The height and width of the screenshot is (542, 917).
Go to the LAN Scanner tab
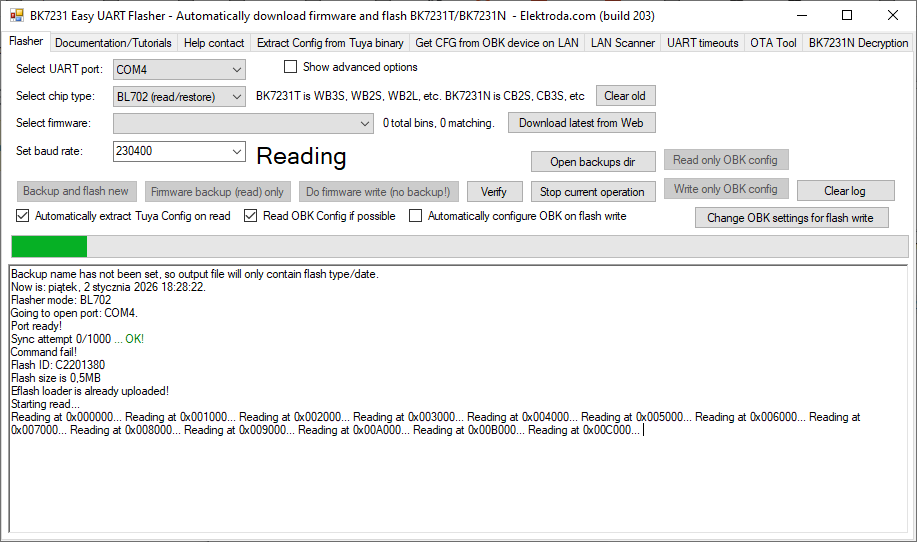pyautogui.click(x=623, y=43)
